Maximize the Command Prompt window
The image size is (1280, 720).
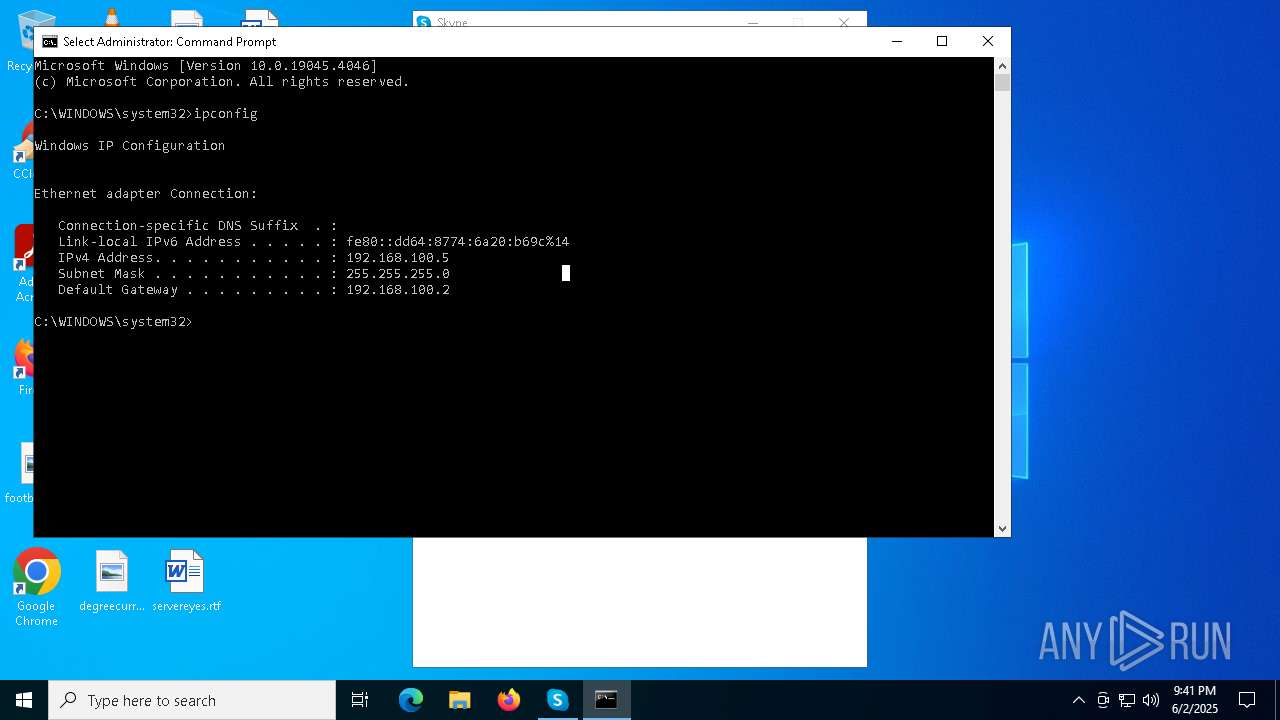pyautogui.click(x=941, y=41)
